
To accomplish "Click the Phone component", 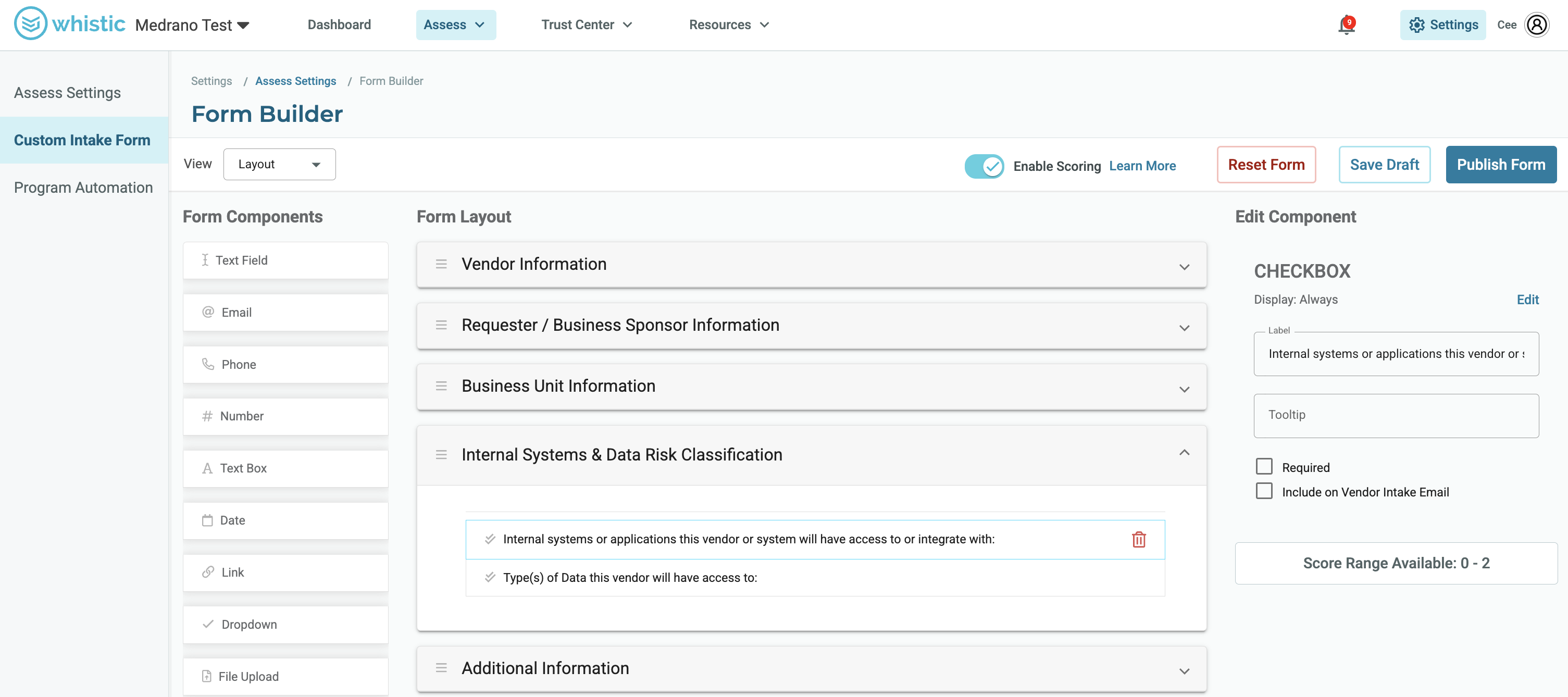I will click(x=285, y=364).
